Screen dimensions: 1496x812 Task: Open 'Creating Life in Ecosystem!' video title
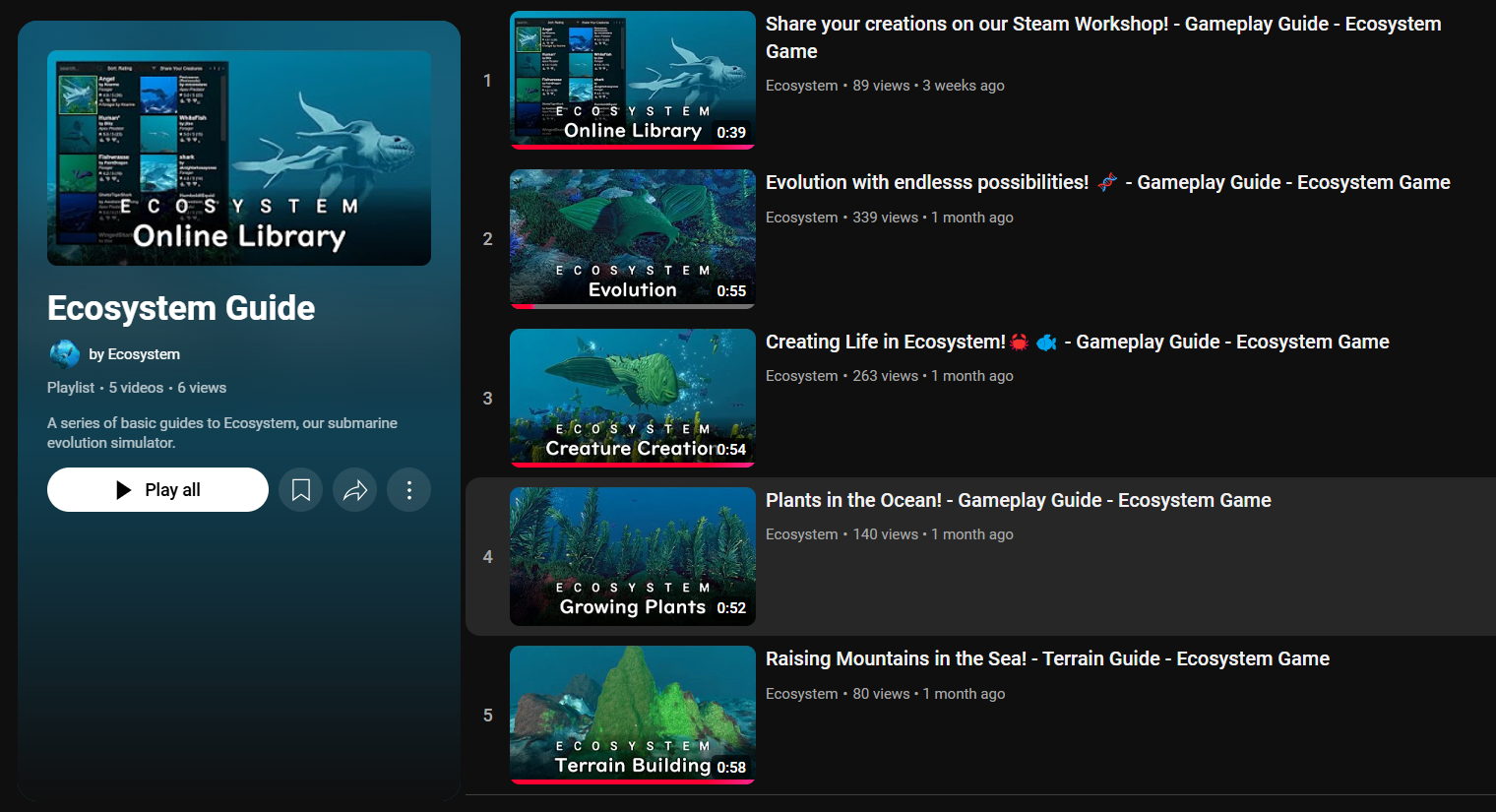coord(1078,342)
